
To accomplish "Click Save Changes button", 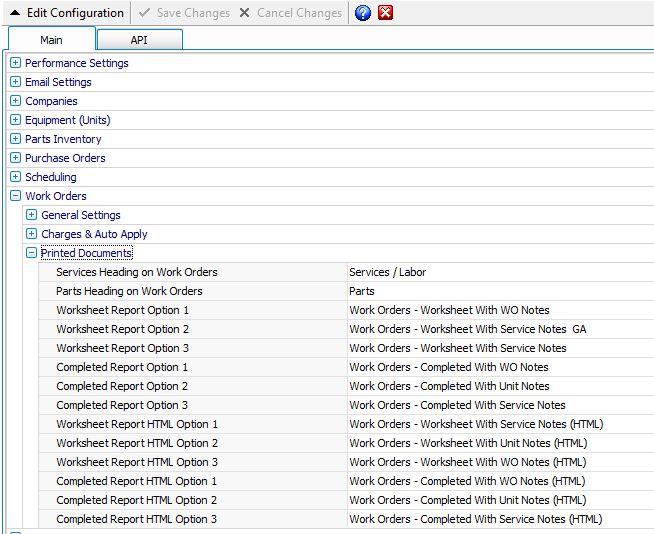I will pos(184,13).
